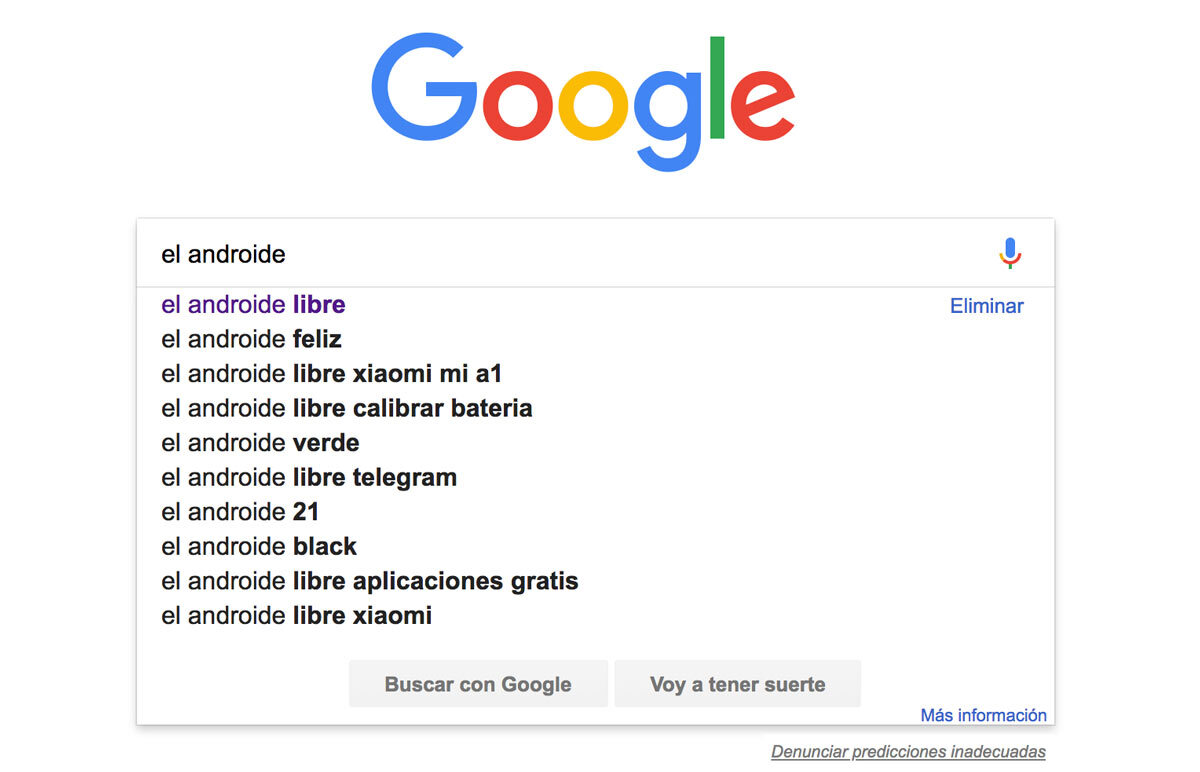Image resolution: width=1200 pixels, height=772 pixels.
Task: Select "el androide libre telegram" suggestion
Action: coord(308,477)
